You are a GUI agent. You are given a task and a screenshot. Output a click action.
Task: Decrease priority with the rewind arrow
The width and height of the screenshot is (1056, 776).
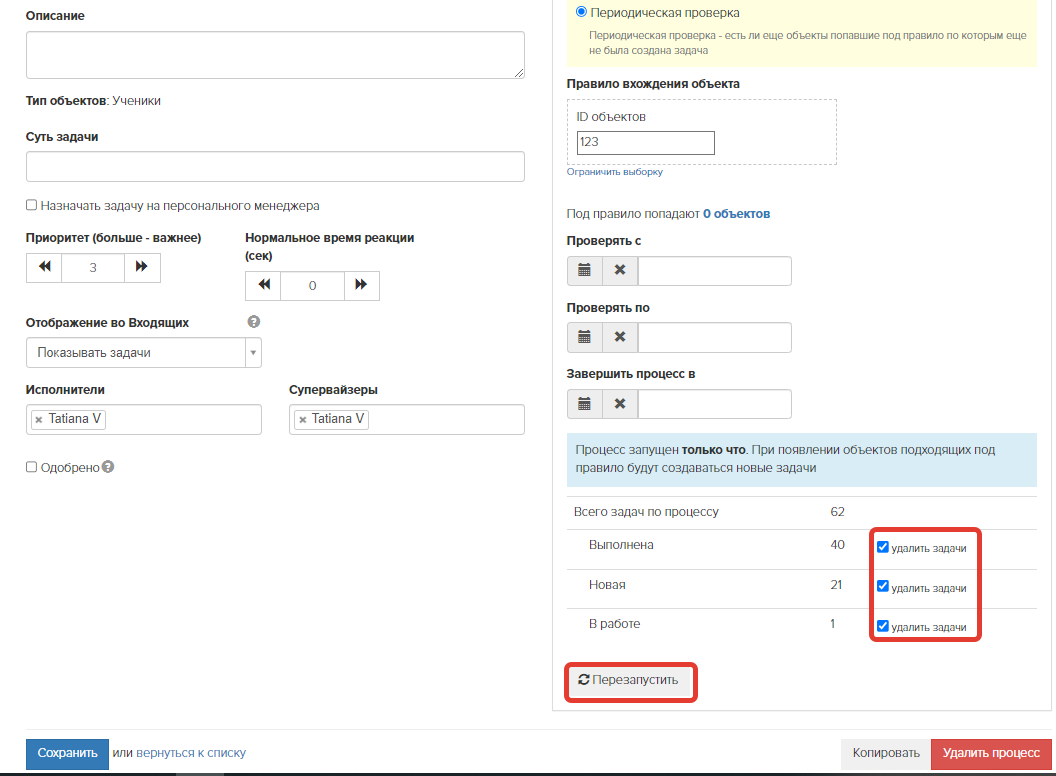[44, 268]
